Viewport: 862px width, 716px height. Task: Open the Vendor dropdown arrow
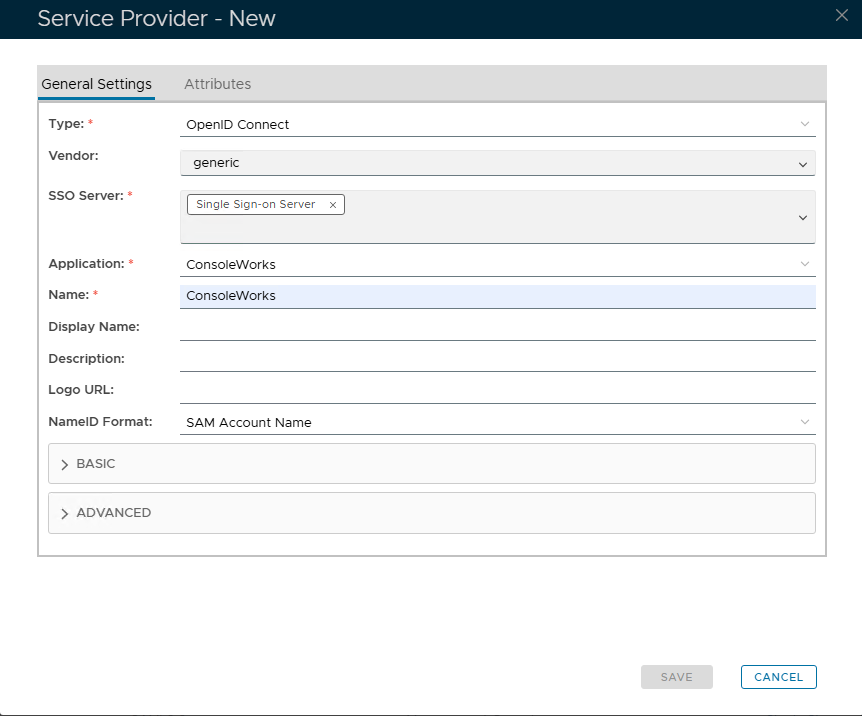click(x=802, y=164)
